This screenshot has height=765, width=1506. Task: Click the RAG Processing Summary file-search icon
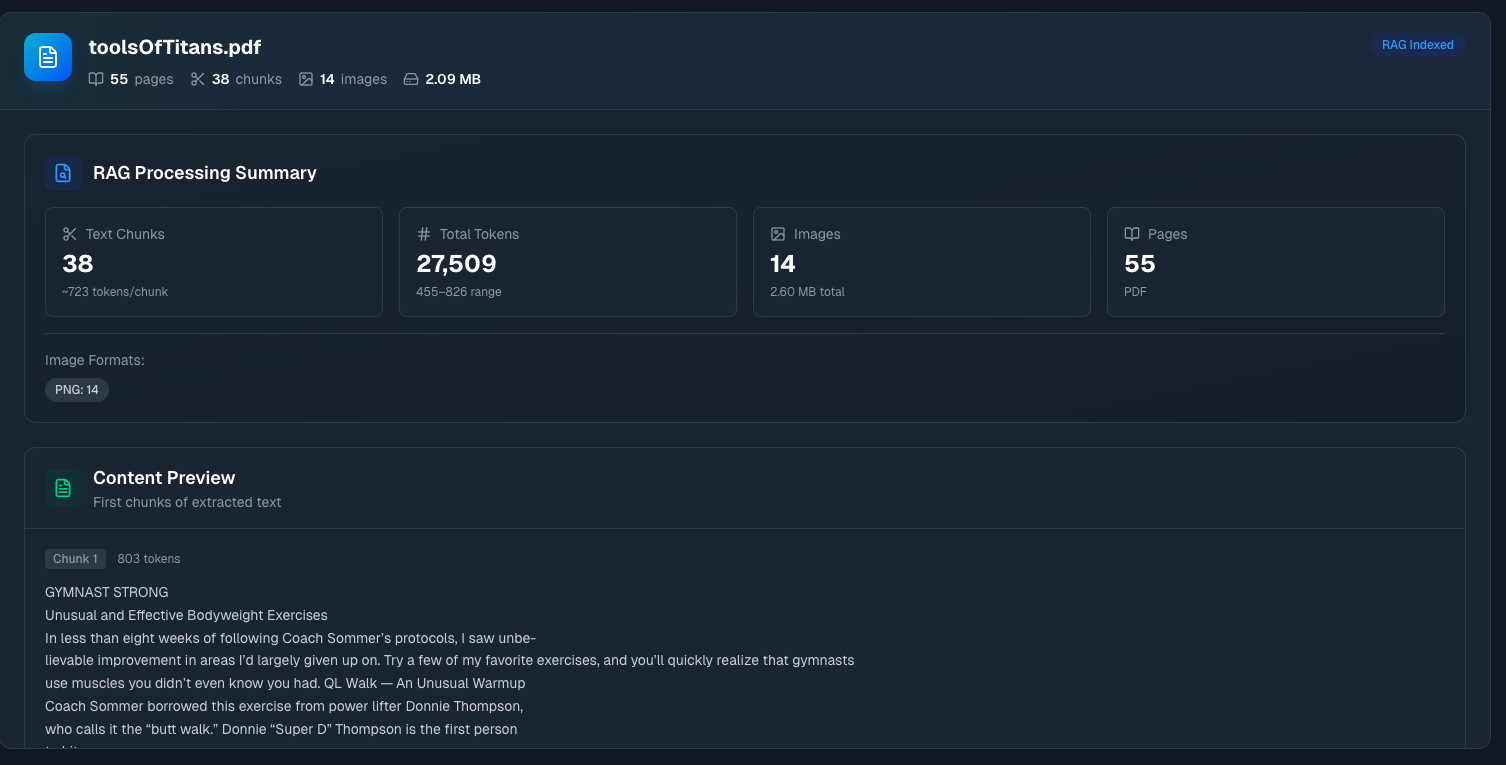click(x=63, y=173)
